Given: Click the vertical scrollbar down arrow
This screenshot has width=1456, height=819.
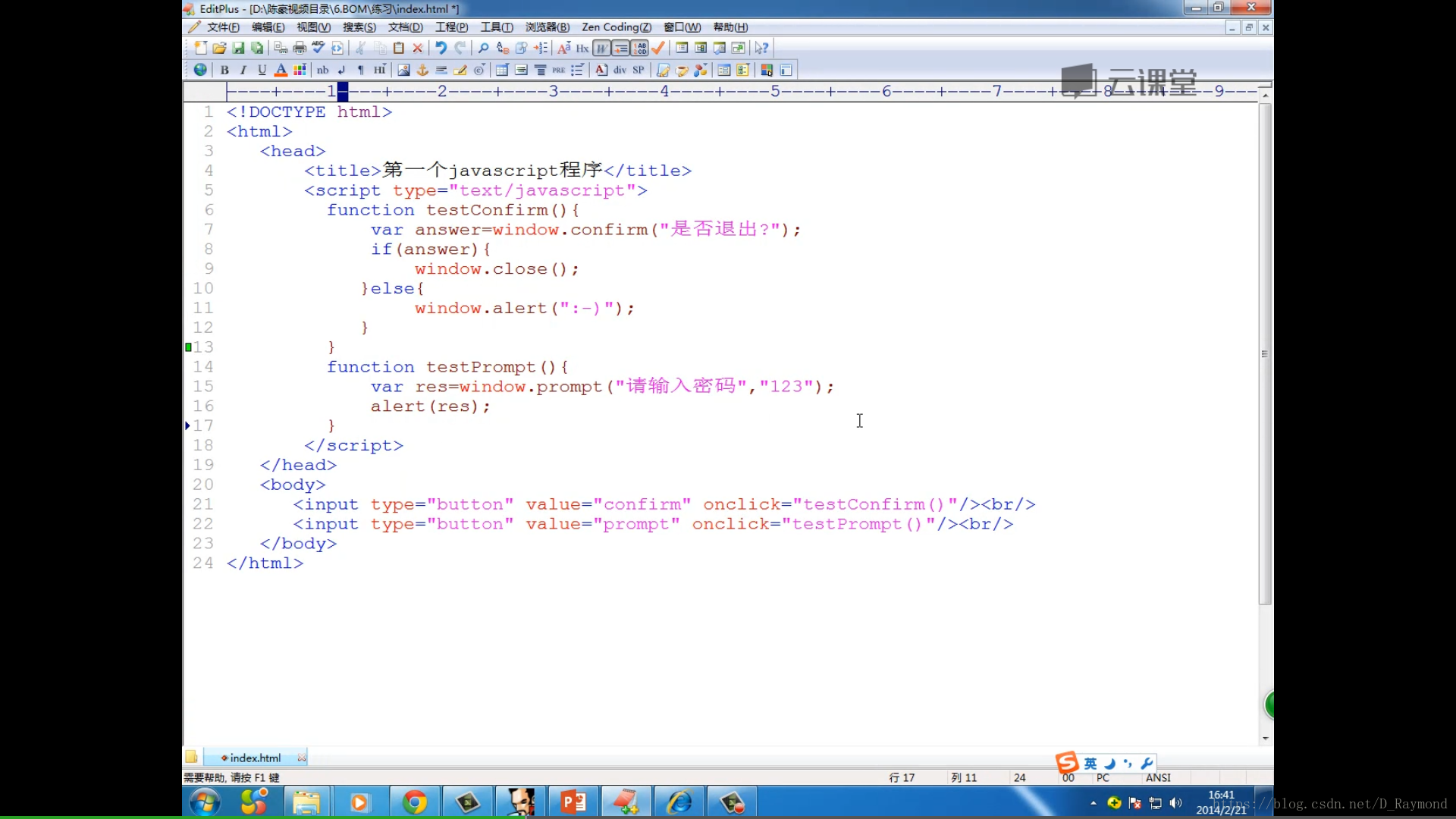Looking at the screenshot, I should coord(1265,738).
